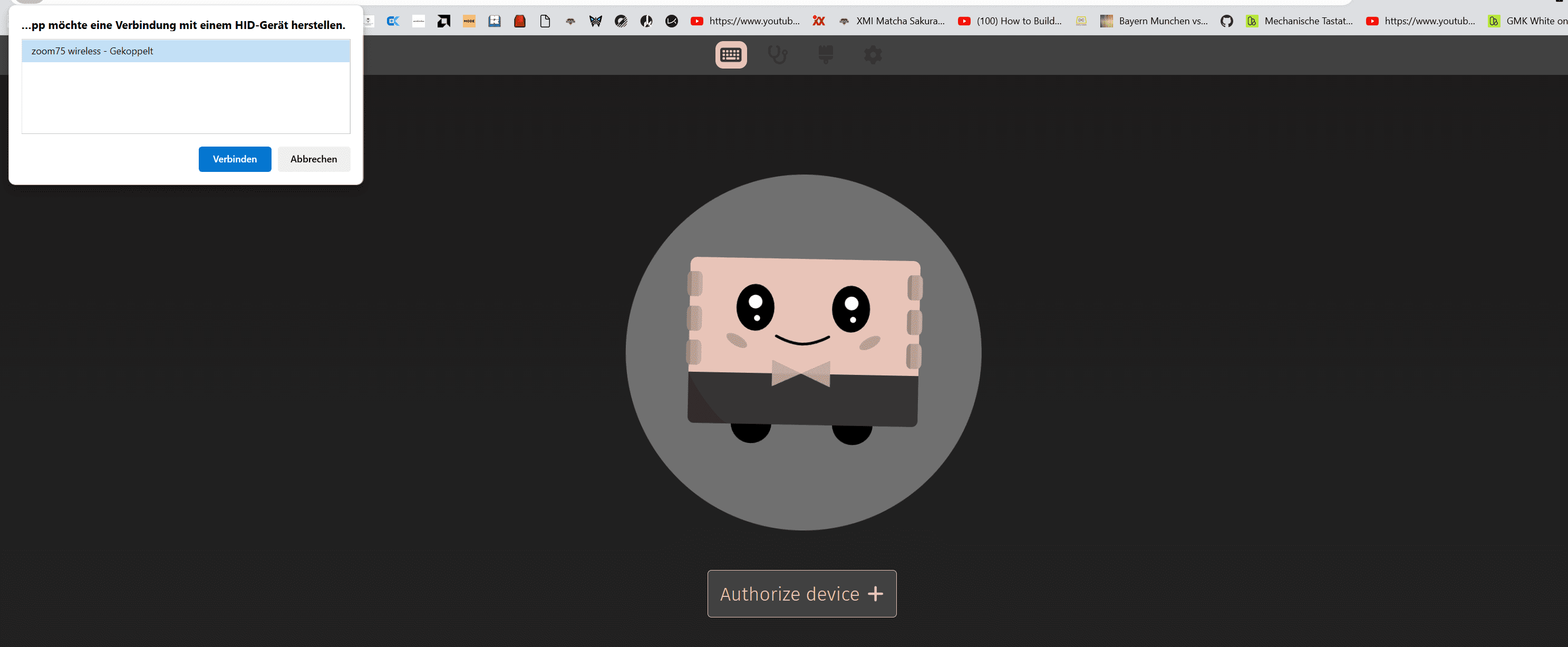The height and width of the screenshot is (647, 1568).
Task: Open the XMI Matcha Sakura bookmark
Action: click(x=892, y=21)
